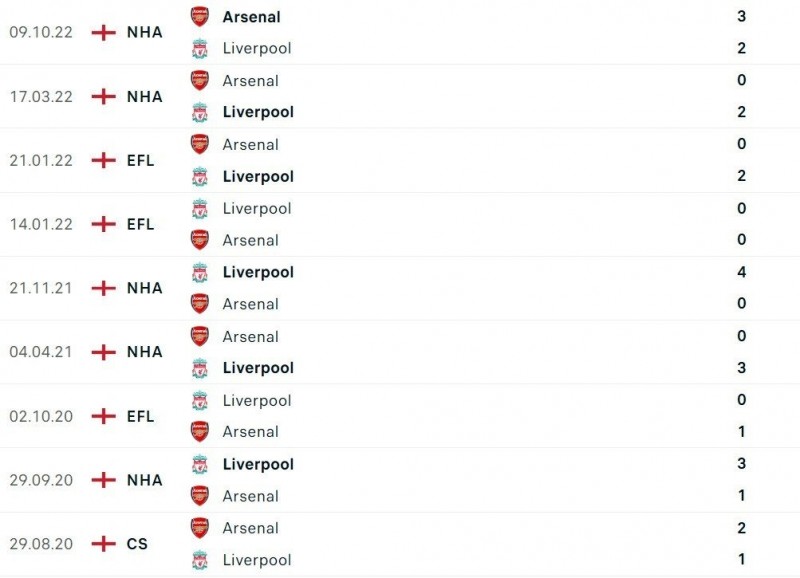
Task: Select the EFL label for 14.01.22
Action: [141, 224]
